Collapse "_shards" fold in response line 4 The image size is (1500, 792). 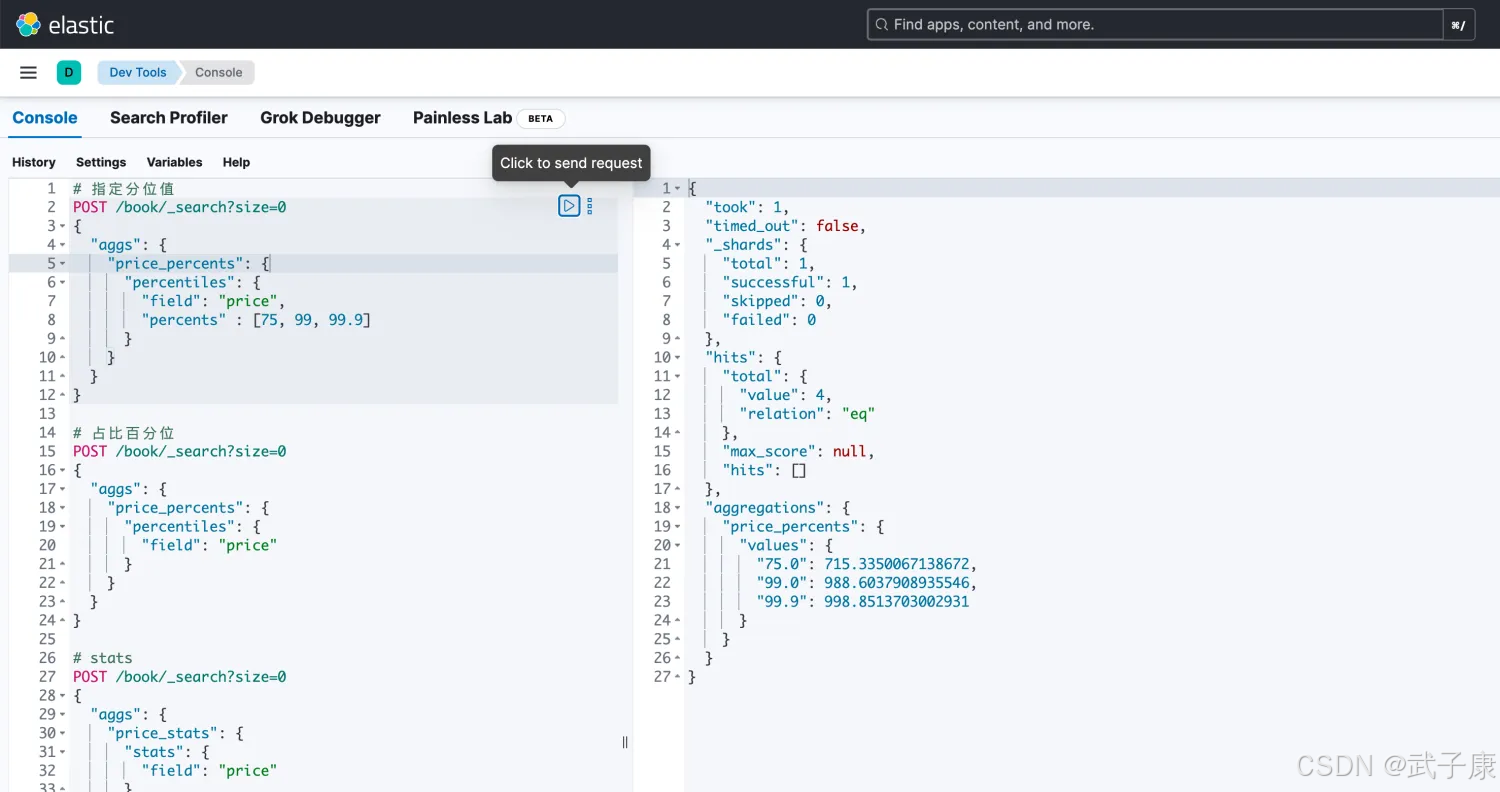pos(678,245)
